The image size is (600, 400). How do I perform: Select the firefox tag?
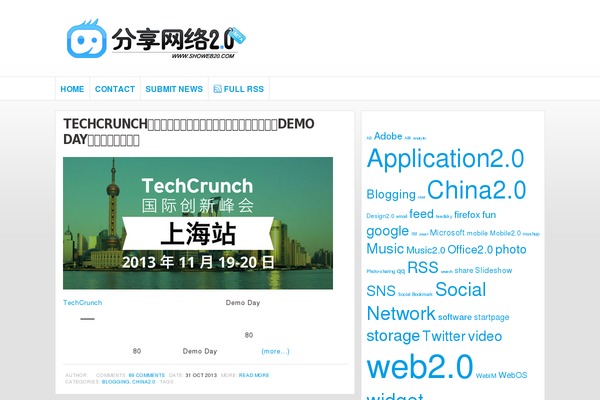coord(467,215)
